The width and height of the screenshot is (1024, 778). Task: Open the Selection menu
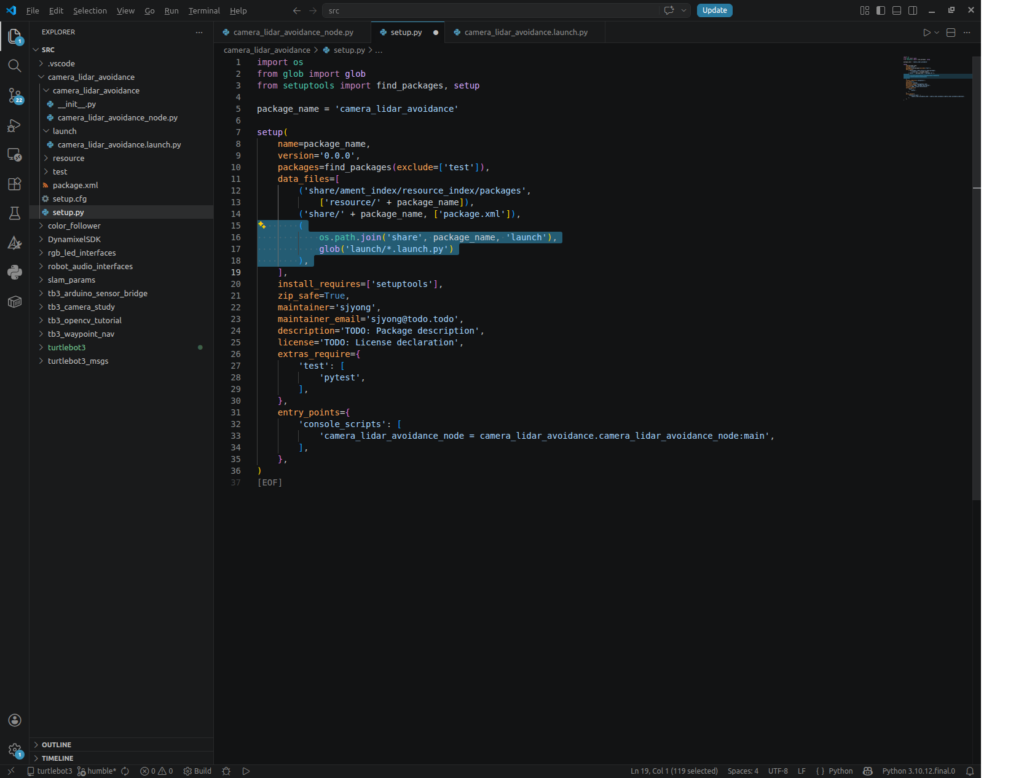click(89, 11)
